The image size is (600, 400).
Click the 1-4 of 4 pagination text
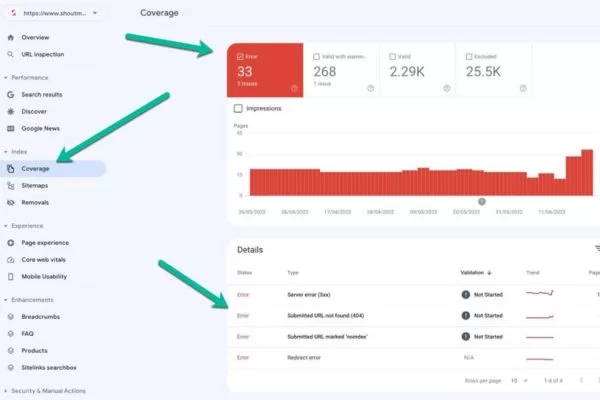click(x=553, y=380)
